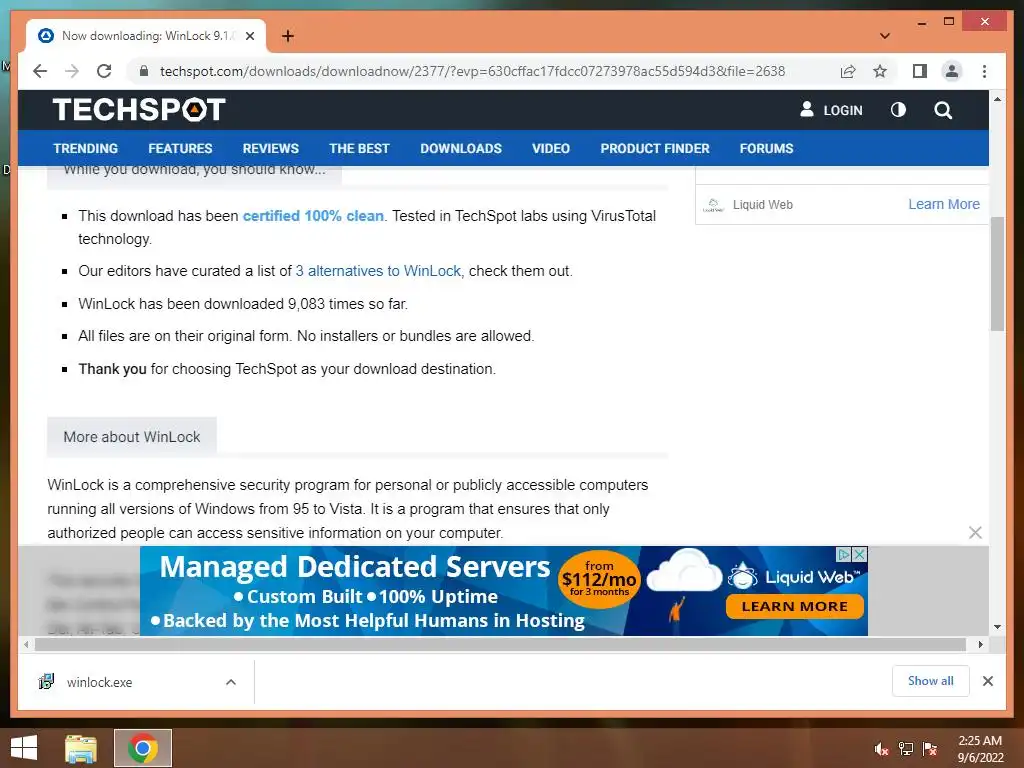1024x768 pixels.
Task: Open DOWNLOADS menu
Action: tap(461, 148)
